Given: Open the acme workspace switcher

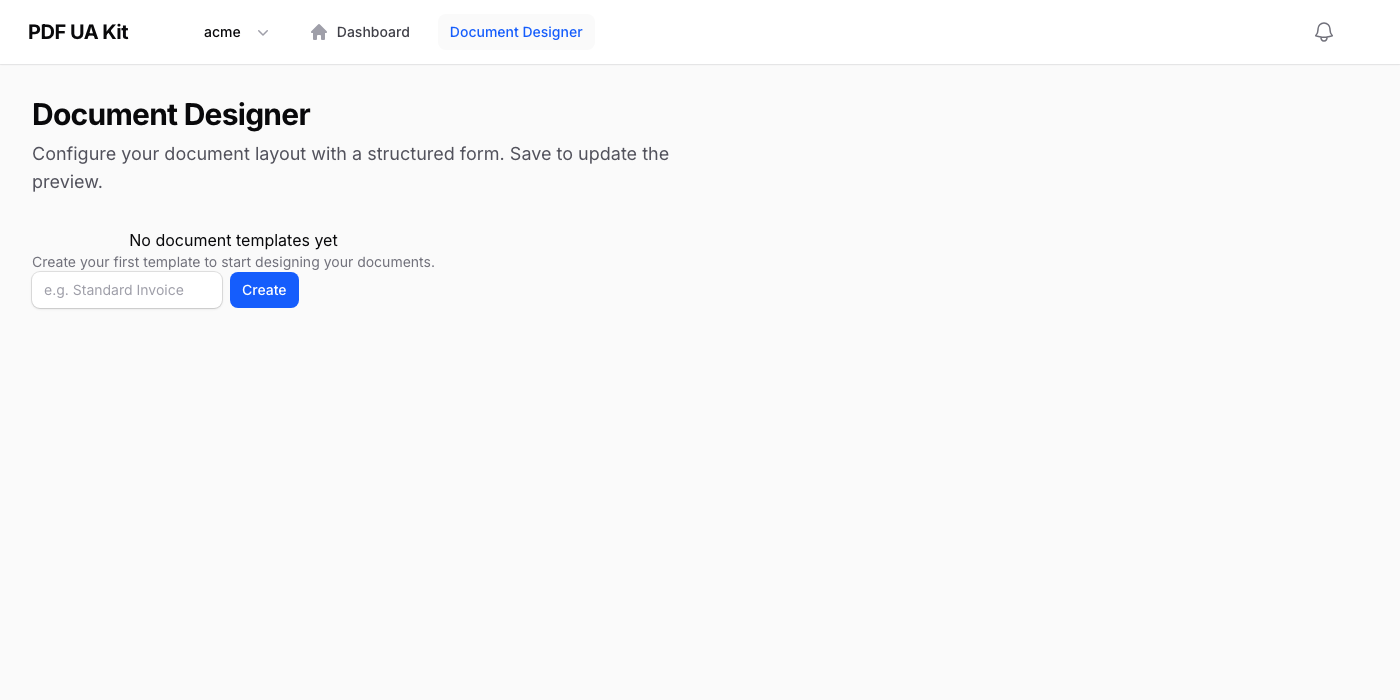Looking at the screenshot, I should (236, 32).
